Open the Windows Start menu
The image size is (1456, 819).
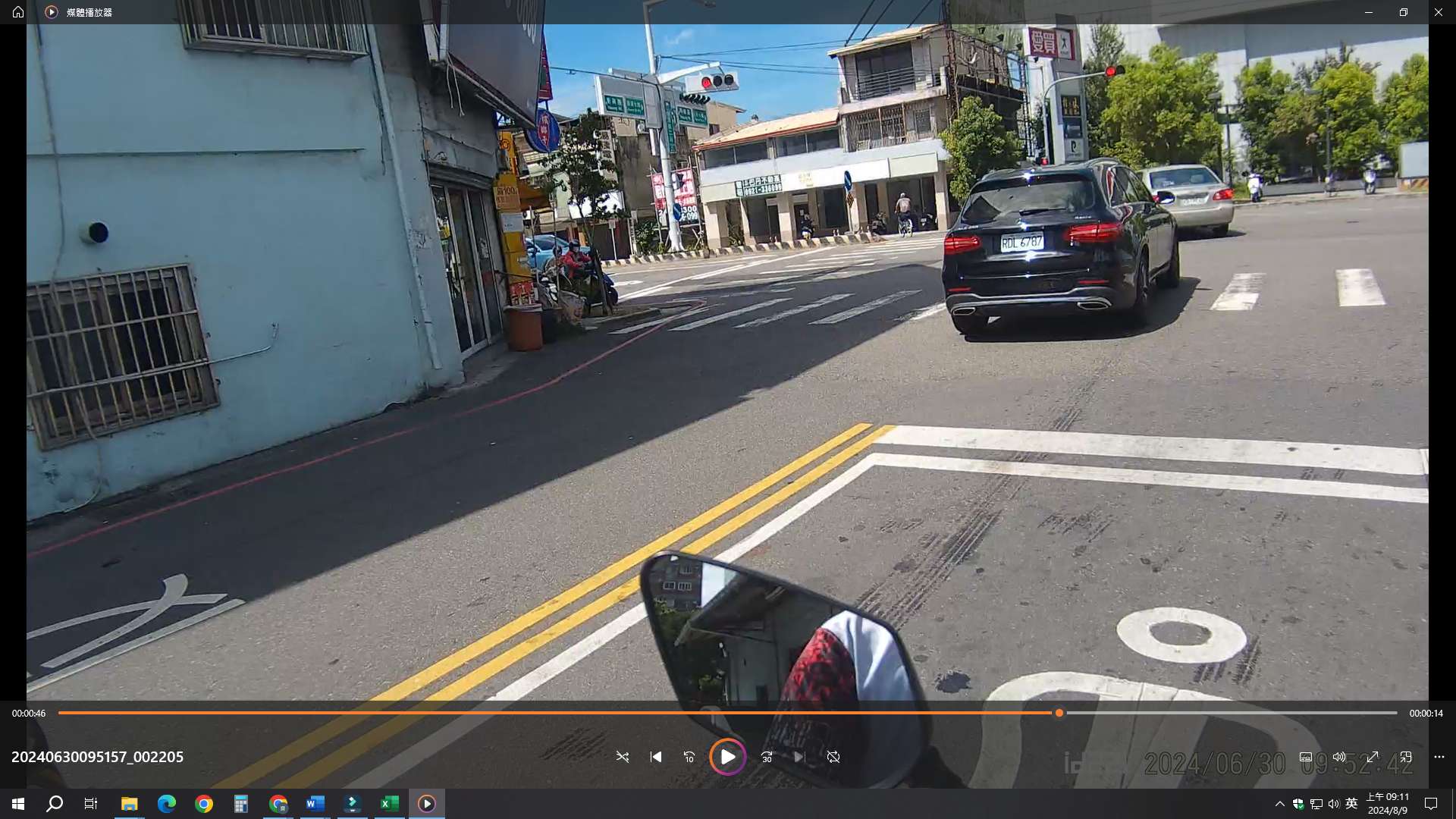pyautogui.click(x=18, y=804)
